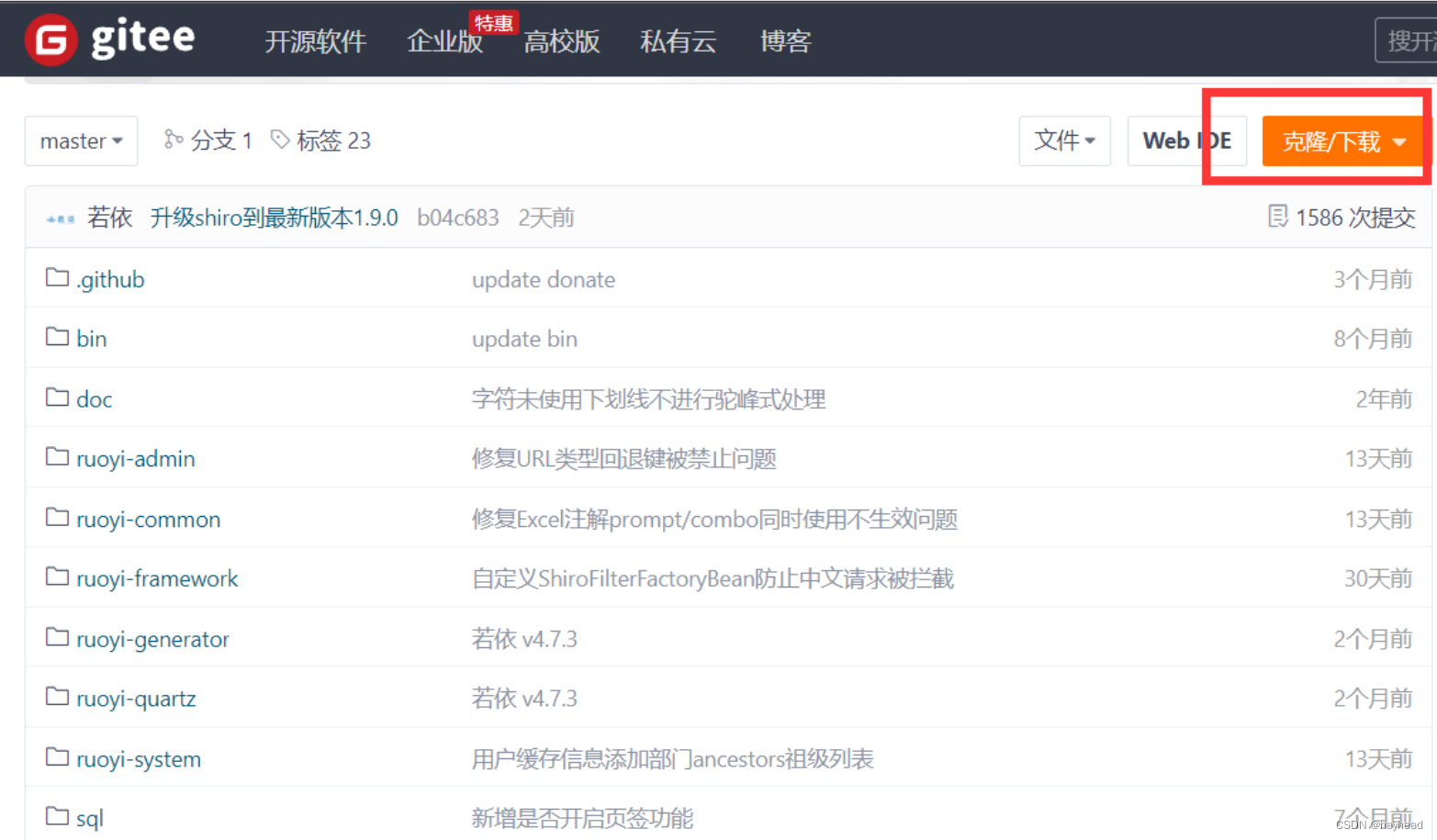Open the author 若依 profile link

click(x=109, y=218)
